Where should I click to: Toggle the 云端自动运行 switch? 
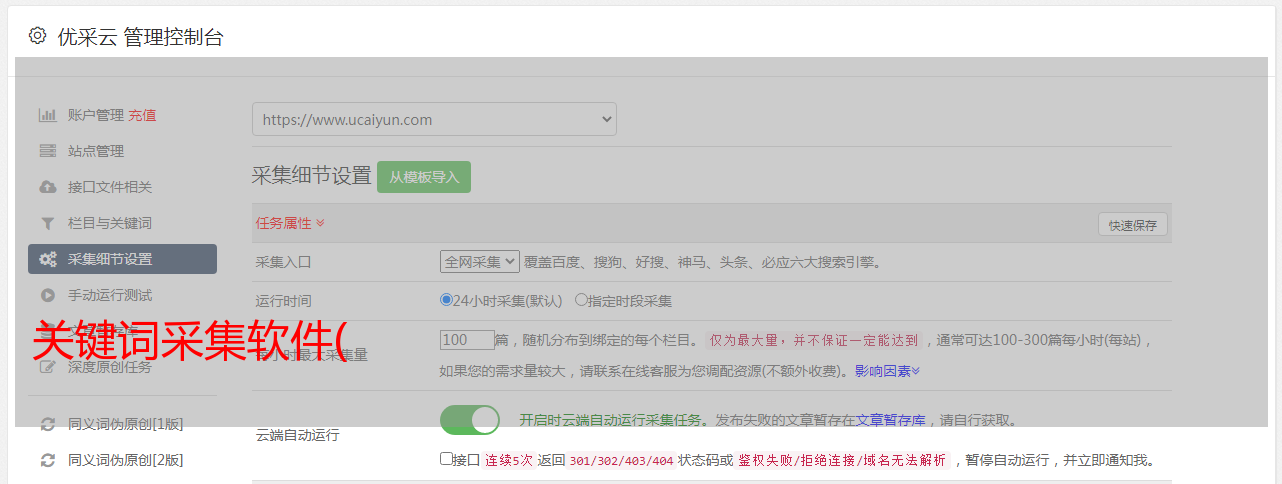(470, 420)
